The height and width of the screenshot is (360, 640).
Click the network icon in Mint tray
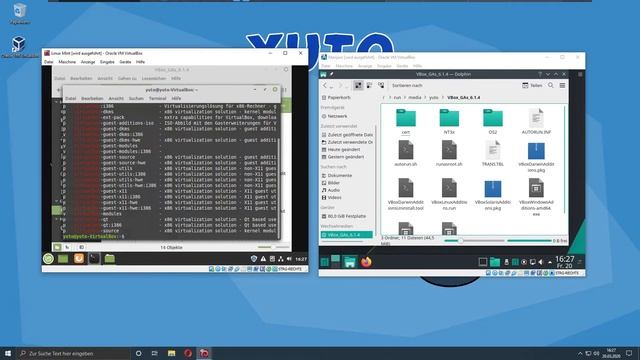tap(280, 259)
